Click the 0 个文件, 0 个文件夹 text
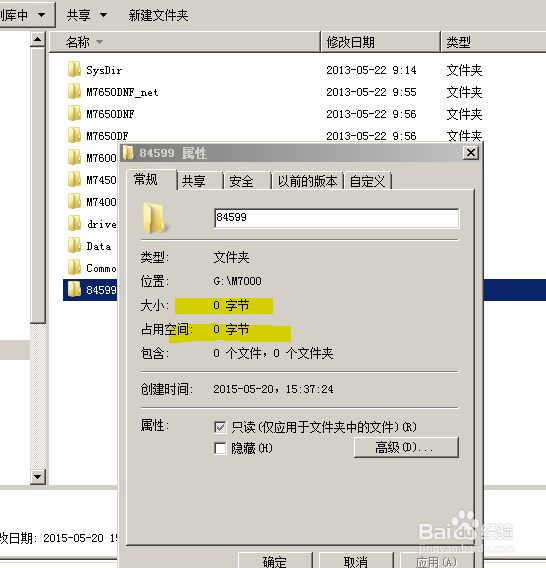The image size is (546, 568). (x=273, y=353)
